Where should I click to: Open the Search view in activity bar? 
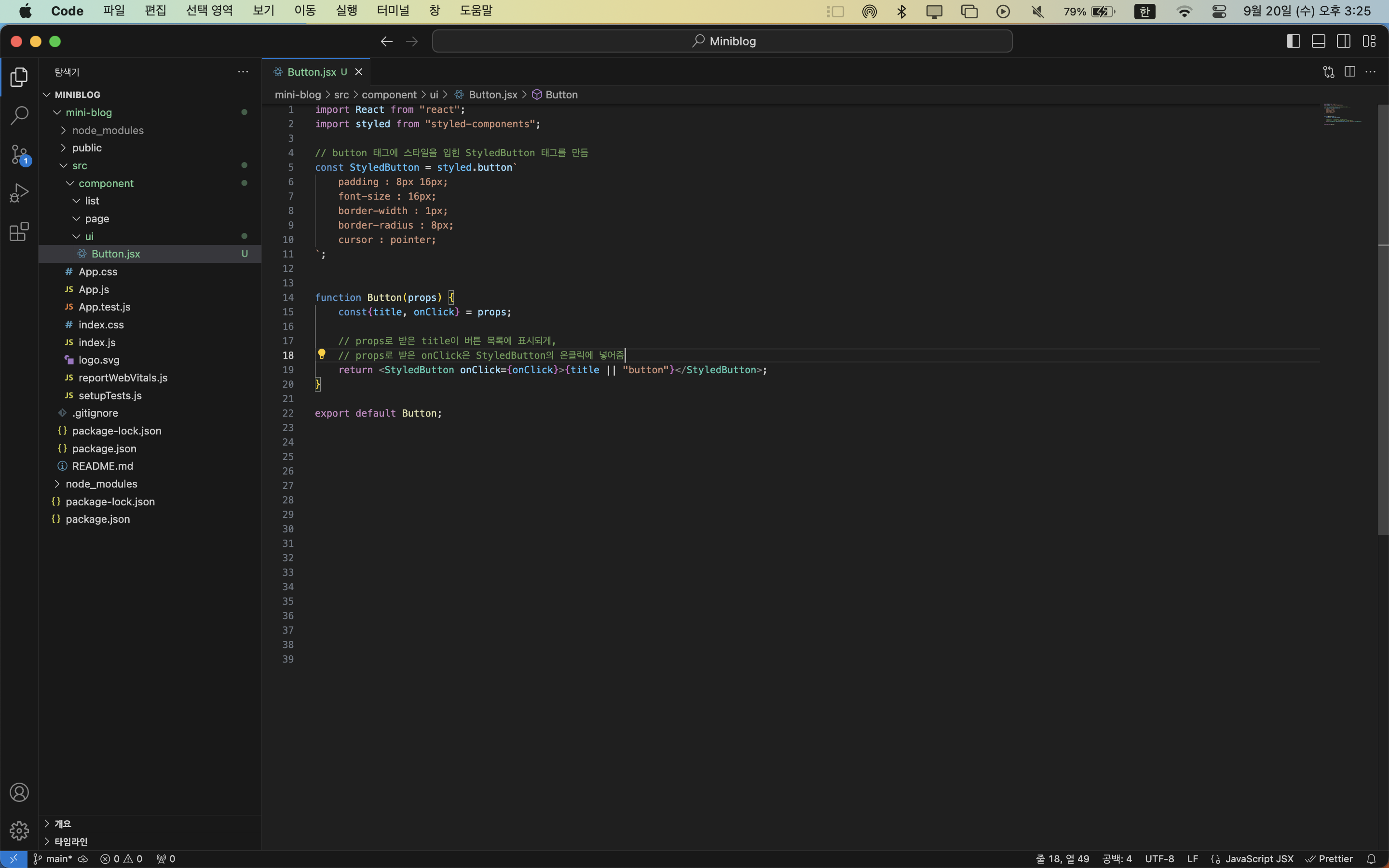pyautogui.click(x=19, y=115)
